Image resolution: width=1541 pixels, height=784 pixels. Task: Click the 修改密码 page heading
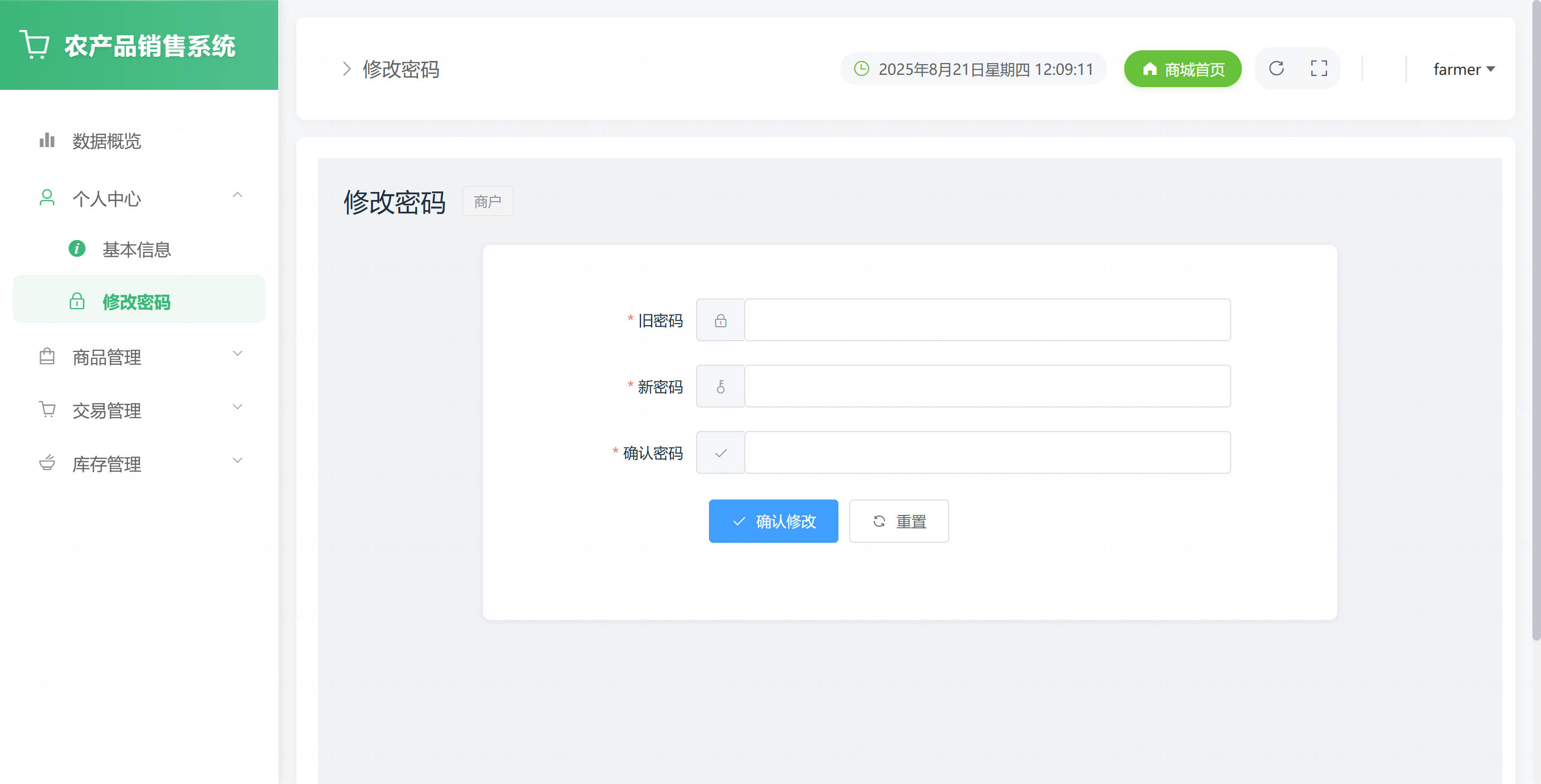click(394, 202)
